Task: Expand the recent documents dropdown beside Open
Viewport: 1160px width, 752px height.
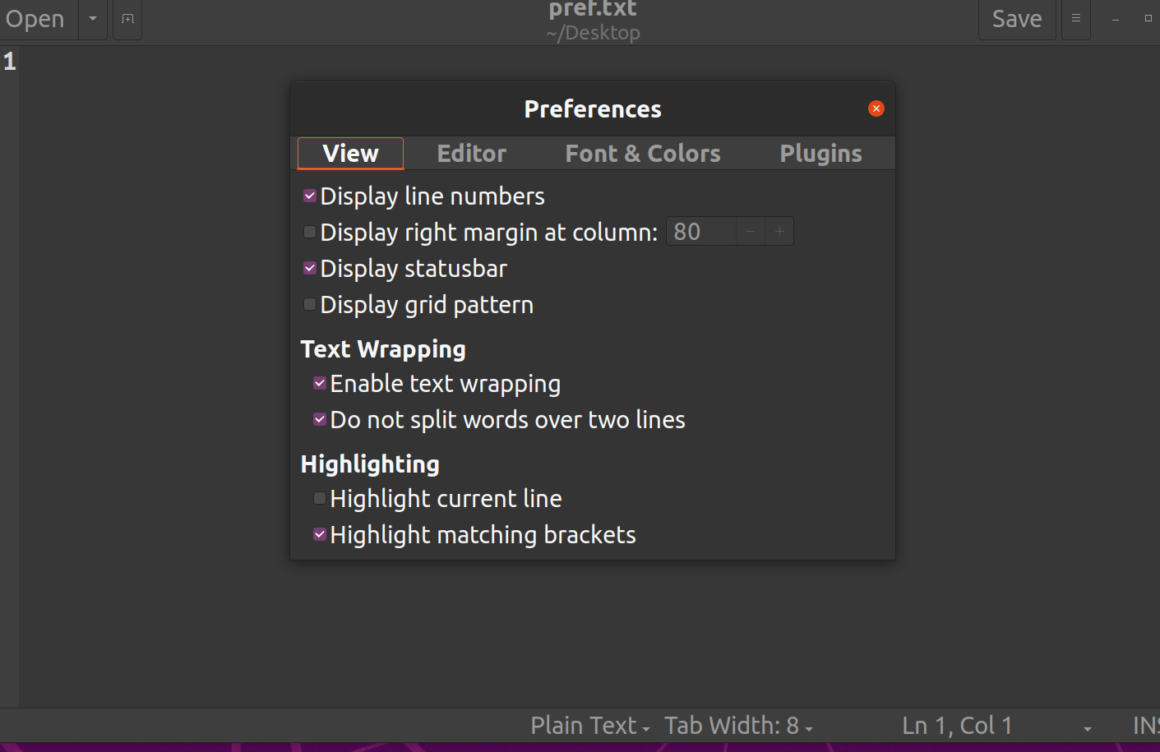Action: click(92, 19)
